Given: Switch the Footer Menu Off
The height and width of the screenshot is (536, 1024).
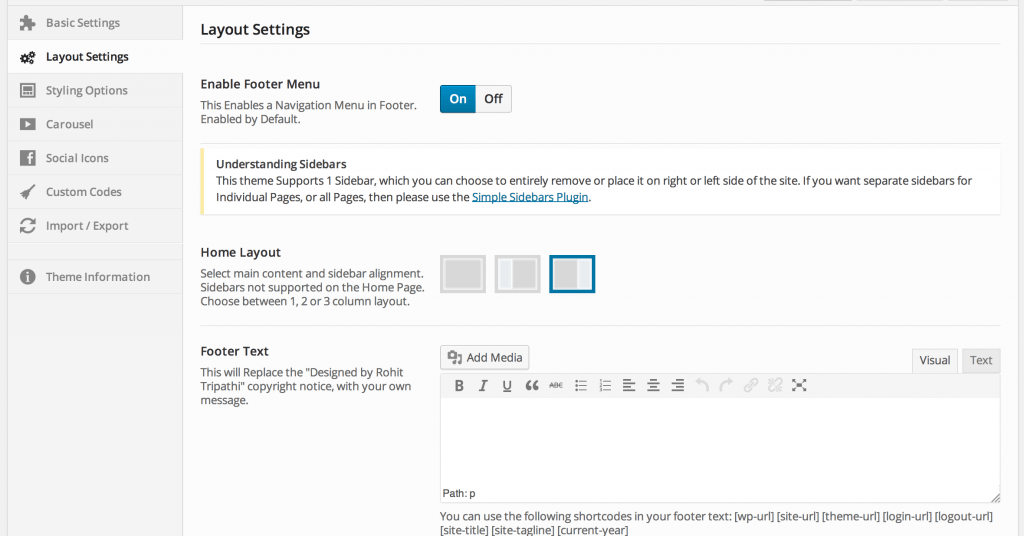Looking at the screenshot, I should (x=493, y=99).
